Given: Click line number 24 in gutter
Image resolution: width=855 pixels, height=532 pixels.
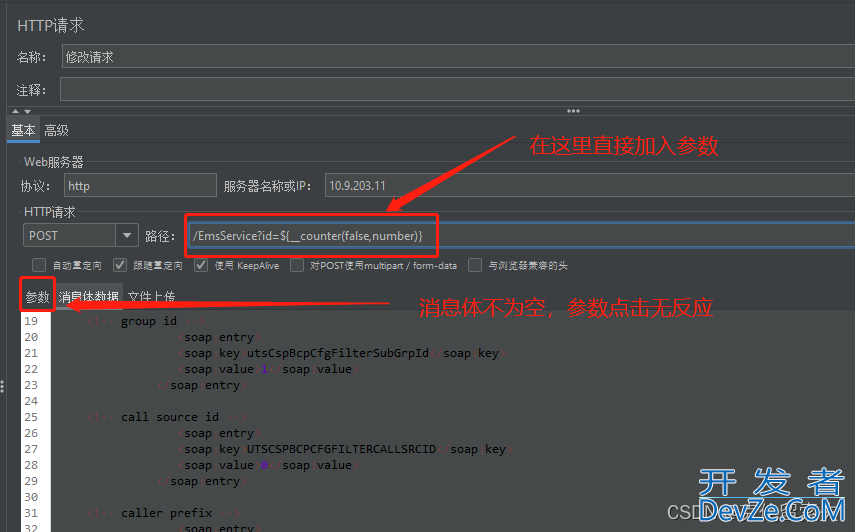Looking at the screenshot, I should (x=31, y=401).
